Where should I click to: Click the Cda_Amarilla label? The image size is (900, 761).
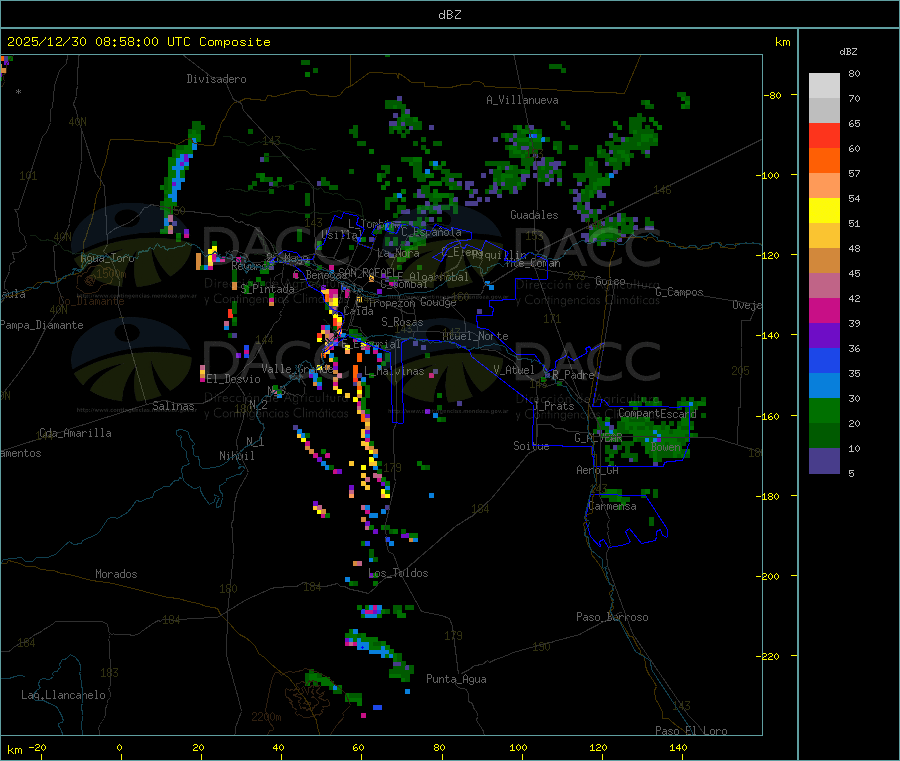[75, 433]
